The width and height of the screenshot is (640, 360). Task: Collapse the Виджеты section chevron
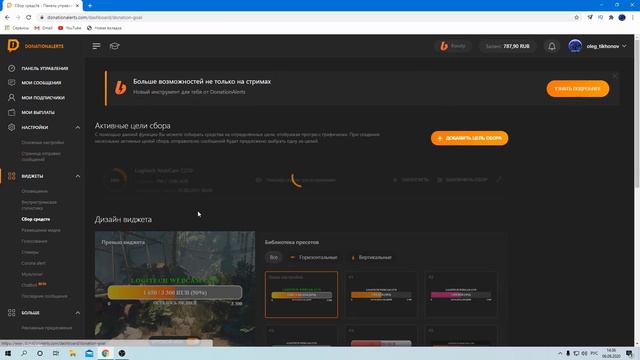click(78, 176)
